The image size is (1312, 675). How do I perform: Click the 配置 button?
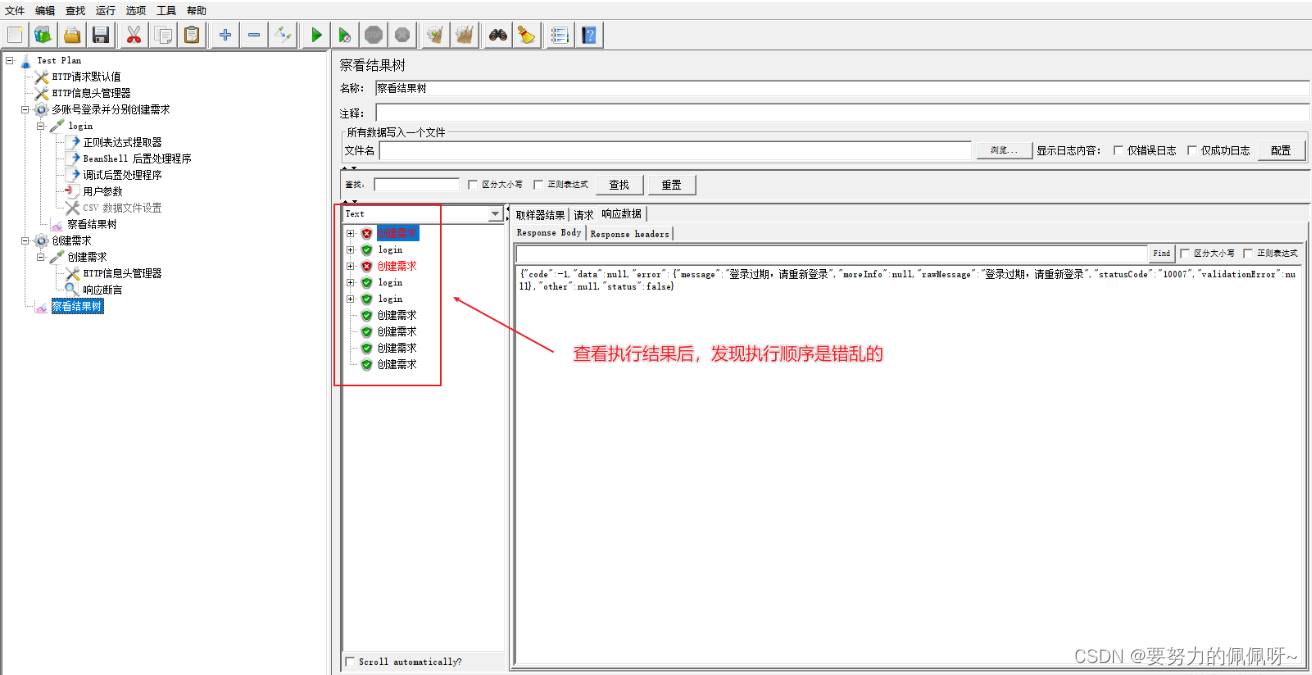[1281, 150]
